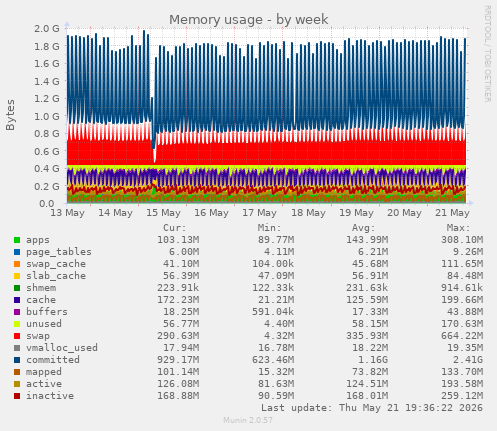Click the dark blue committed legend swatch
Image resolution: width=497 pixels, height=431 pixels.
pos(17,360)
